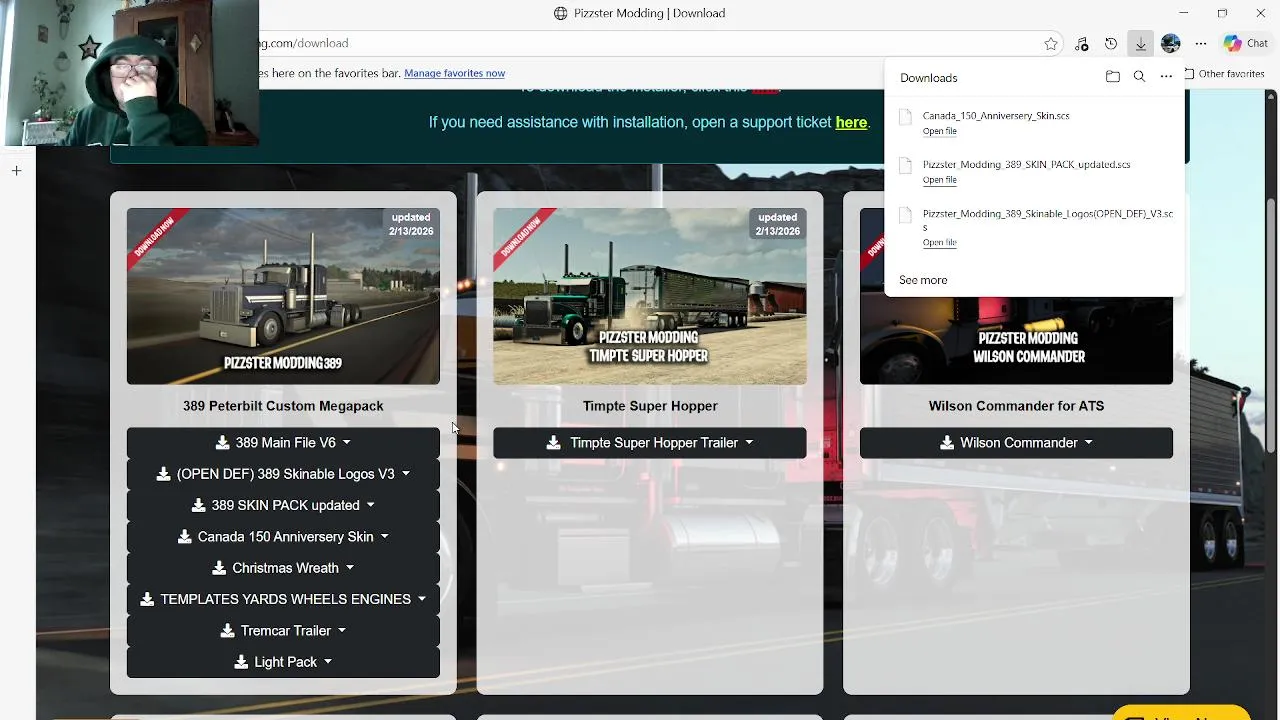Click '389 Peterbilt Custom Megapack' title

(x=283, y=406)
